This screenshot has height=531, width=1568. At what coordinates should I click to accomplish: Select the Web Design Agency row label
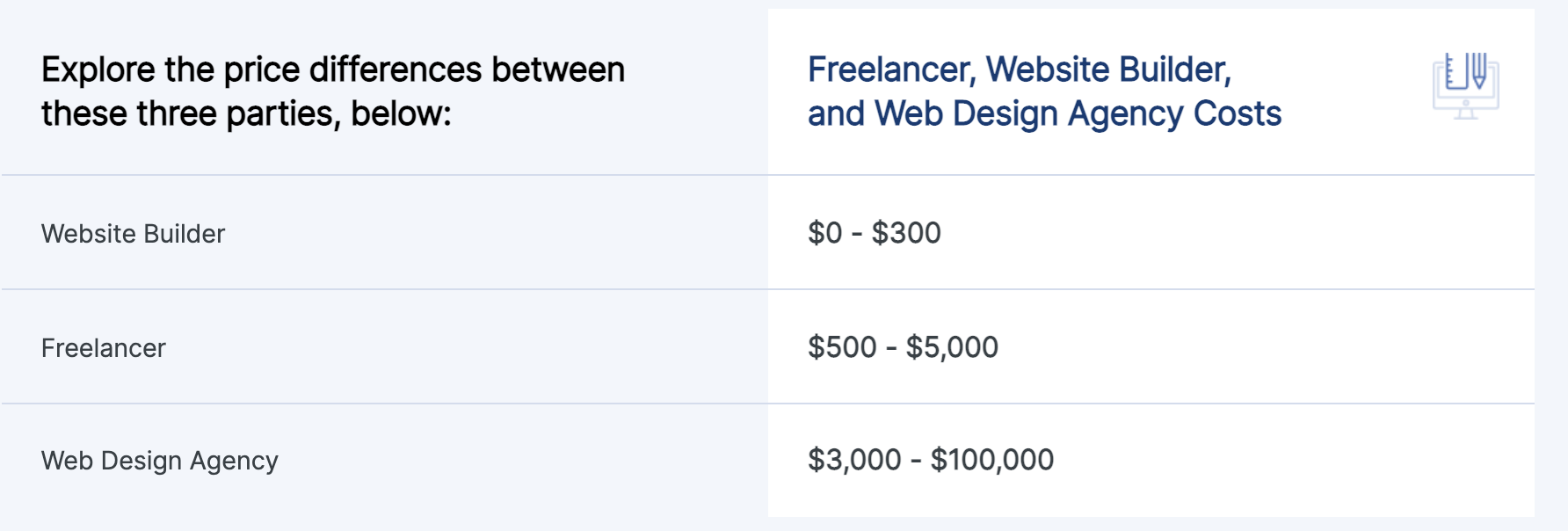[x=159, y=462]
